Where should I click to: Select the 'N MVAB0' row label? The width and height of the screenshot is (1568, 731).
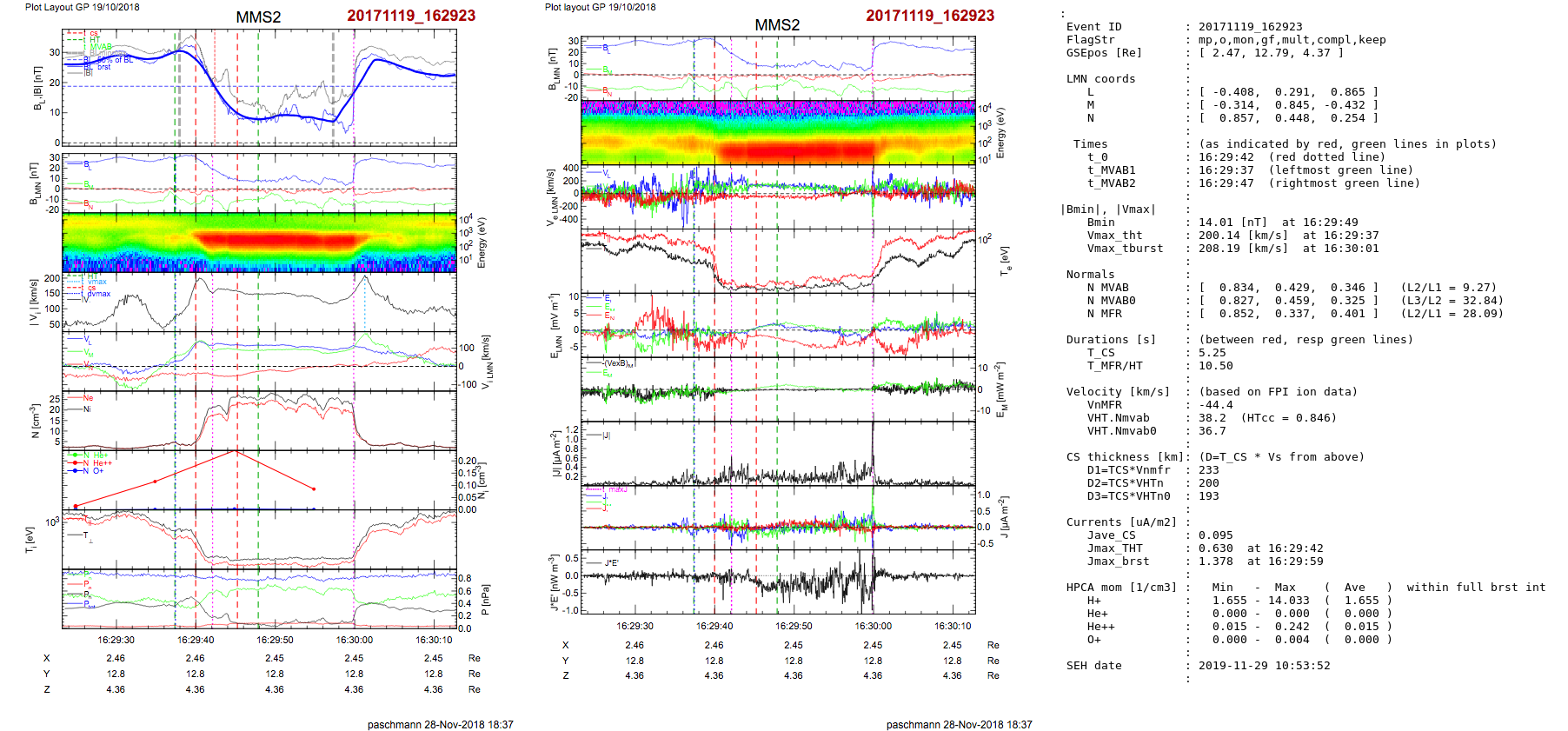(1111, 301)
